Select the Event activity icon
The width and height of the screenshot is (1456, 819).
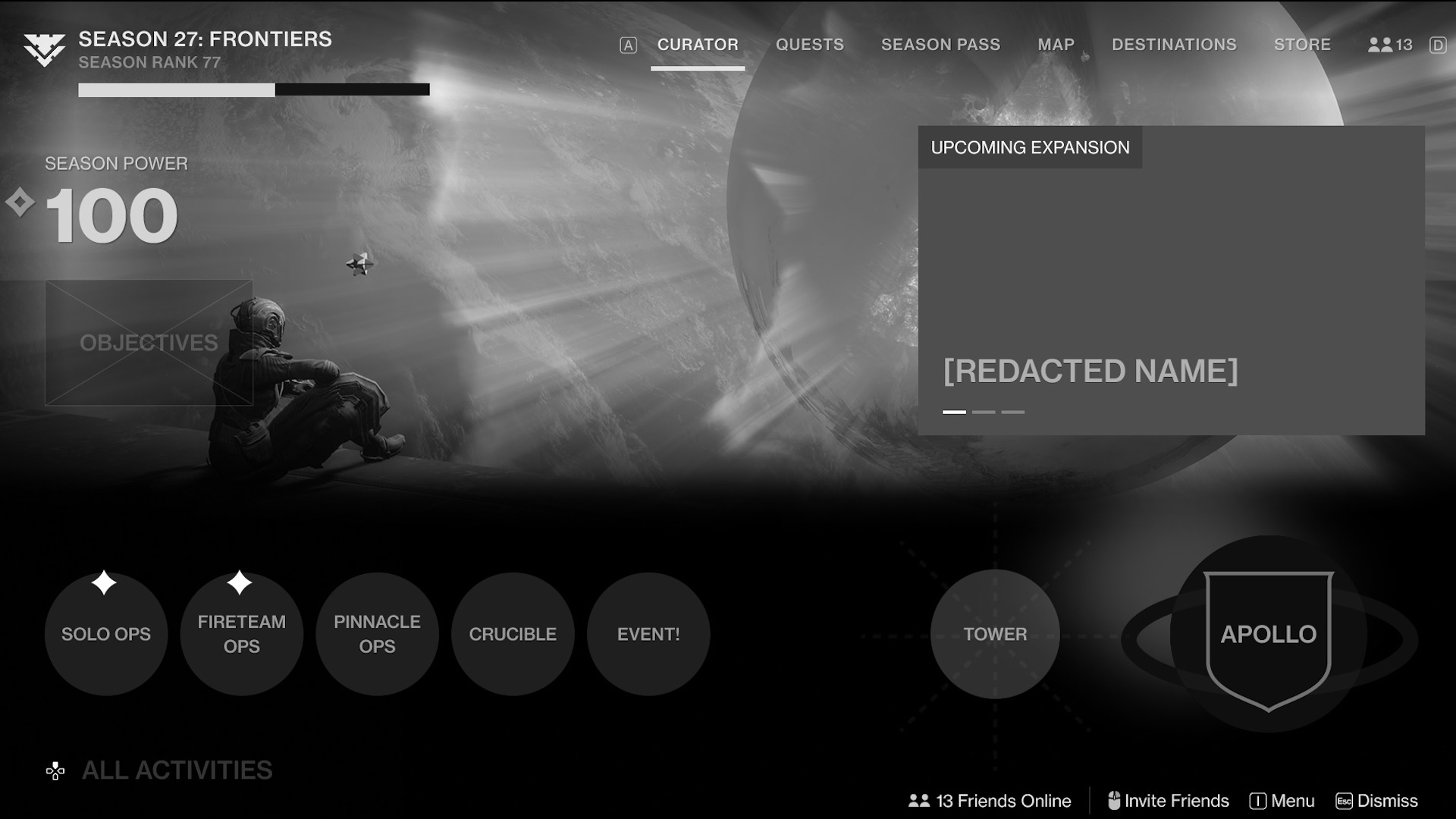coord(648,633)
